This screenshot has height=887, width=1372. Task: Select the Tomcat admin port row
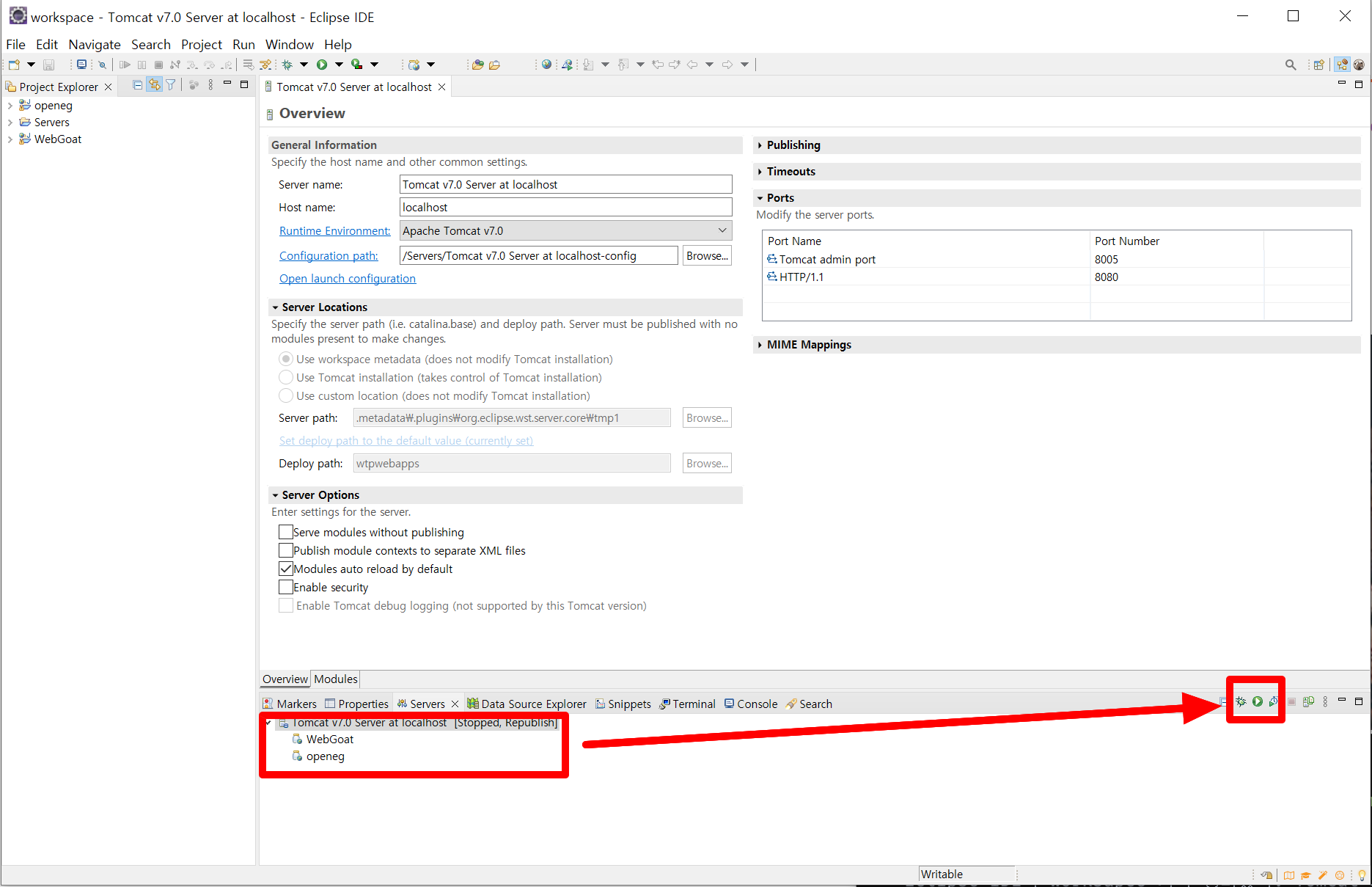coord(1056,260)
